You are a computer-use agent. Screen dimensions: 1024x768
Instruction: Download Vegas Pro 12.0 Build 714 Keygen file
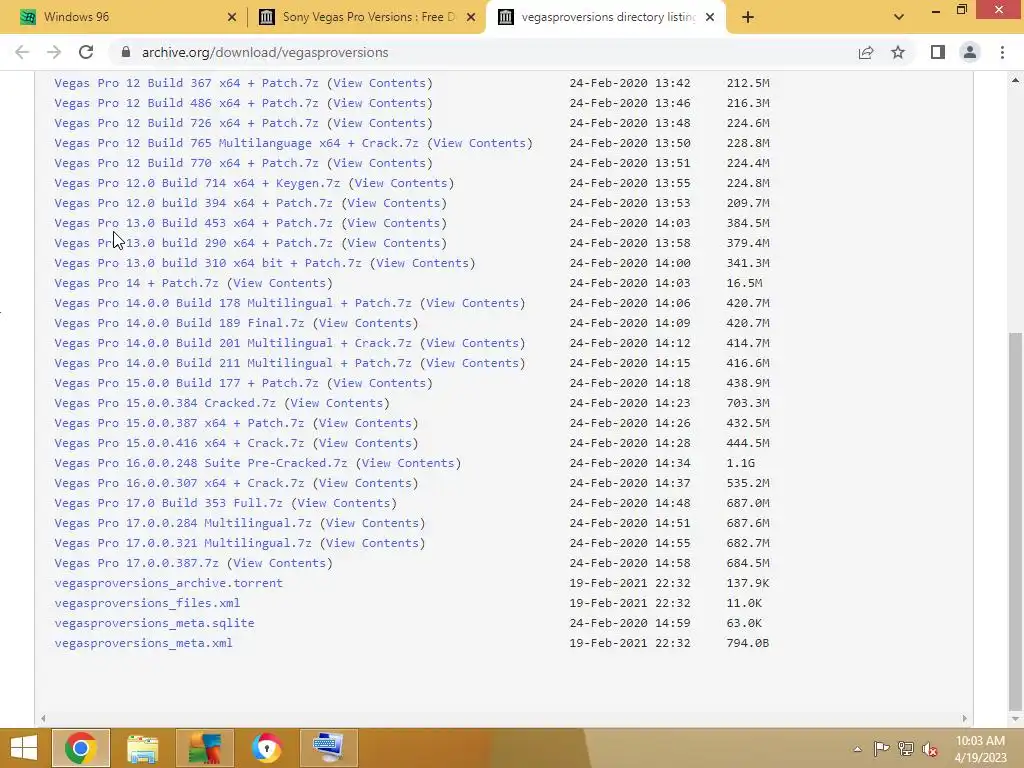(x=197, y=183)
